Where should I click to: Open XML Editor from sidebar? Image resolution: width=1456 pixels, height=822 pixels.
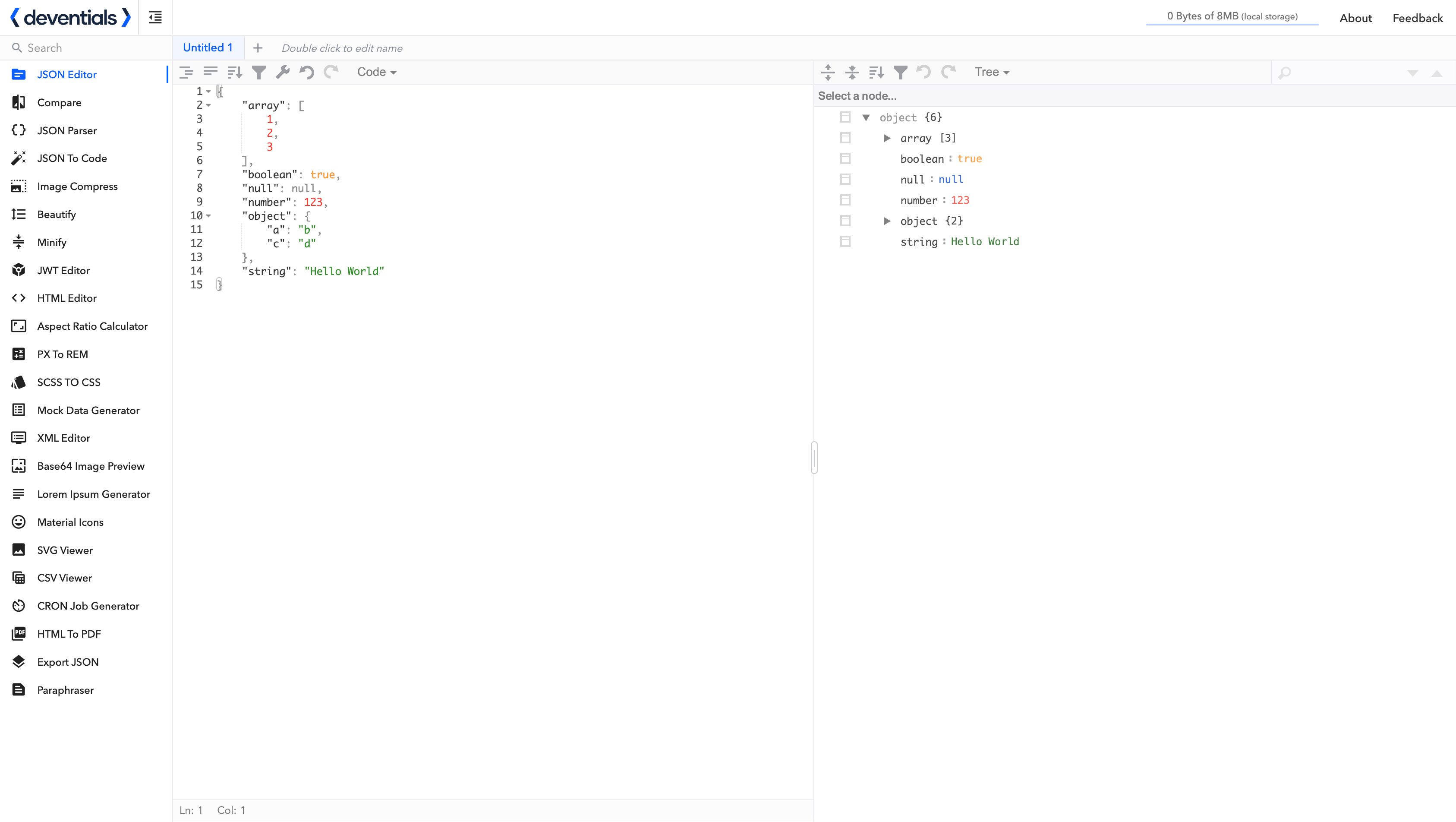tap(86, 438)
